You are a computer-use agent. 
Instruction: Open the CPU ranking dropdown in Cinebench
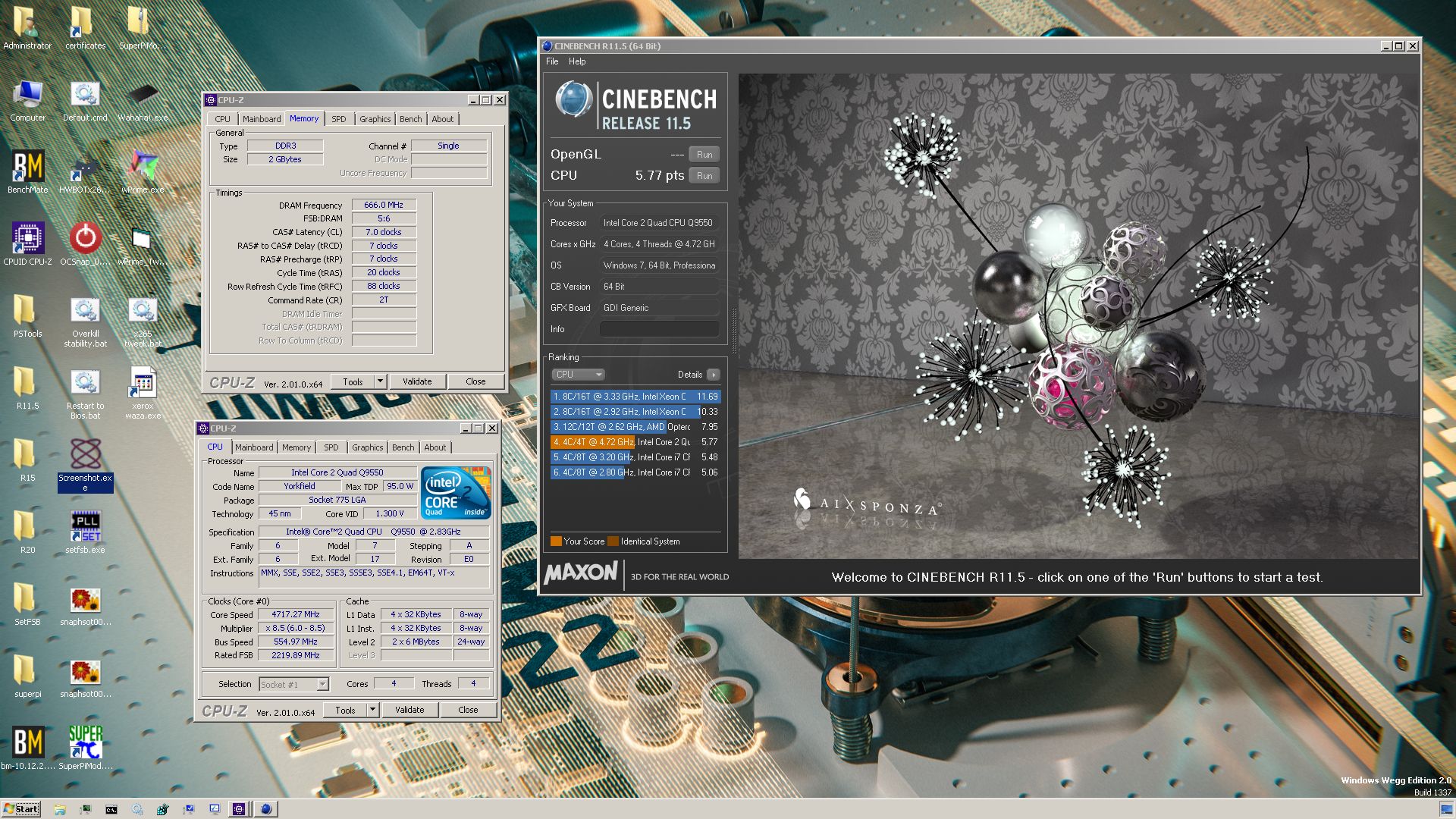click(578, 375)
